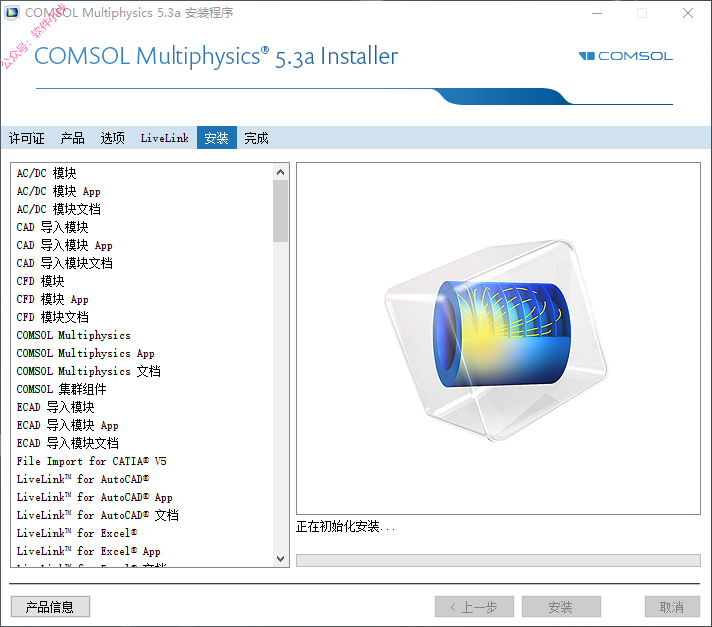Viewport: 712px width, 627px height.
Task: Switch to the 产品 tab
Action: coord(73,138)
